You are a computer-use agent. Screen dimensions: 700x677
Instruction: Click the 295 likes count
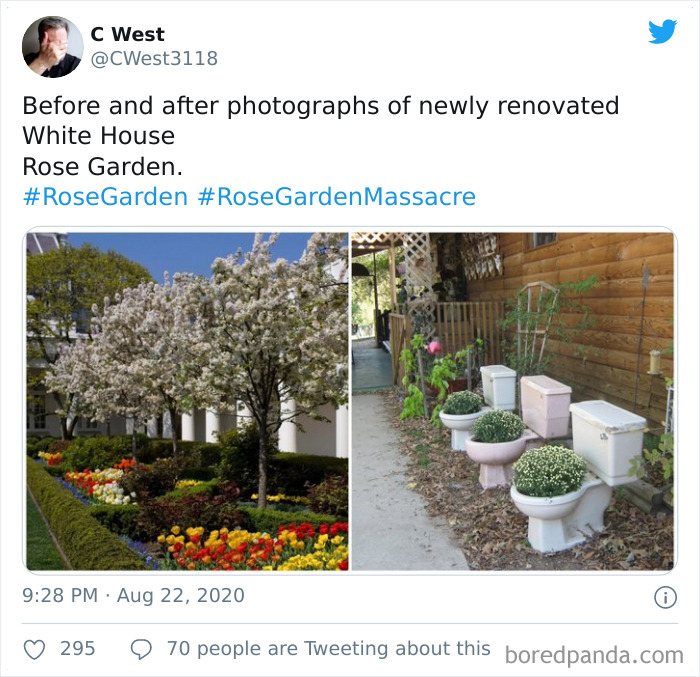pos(78,649)
